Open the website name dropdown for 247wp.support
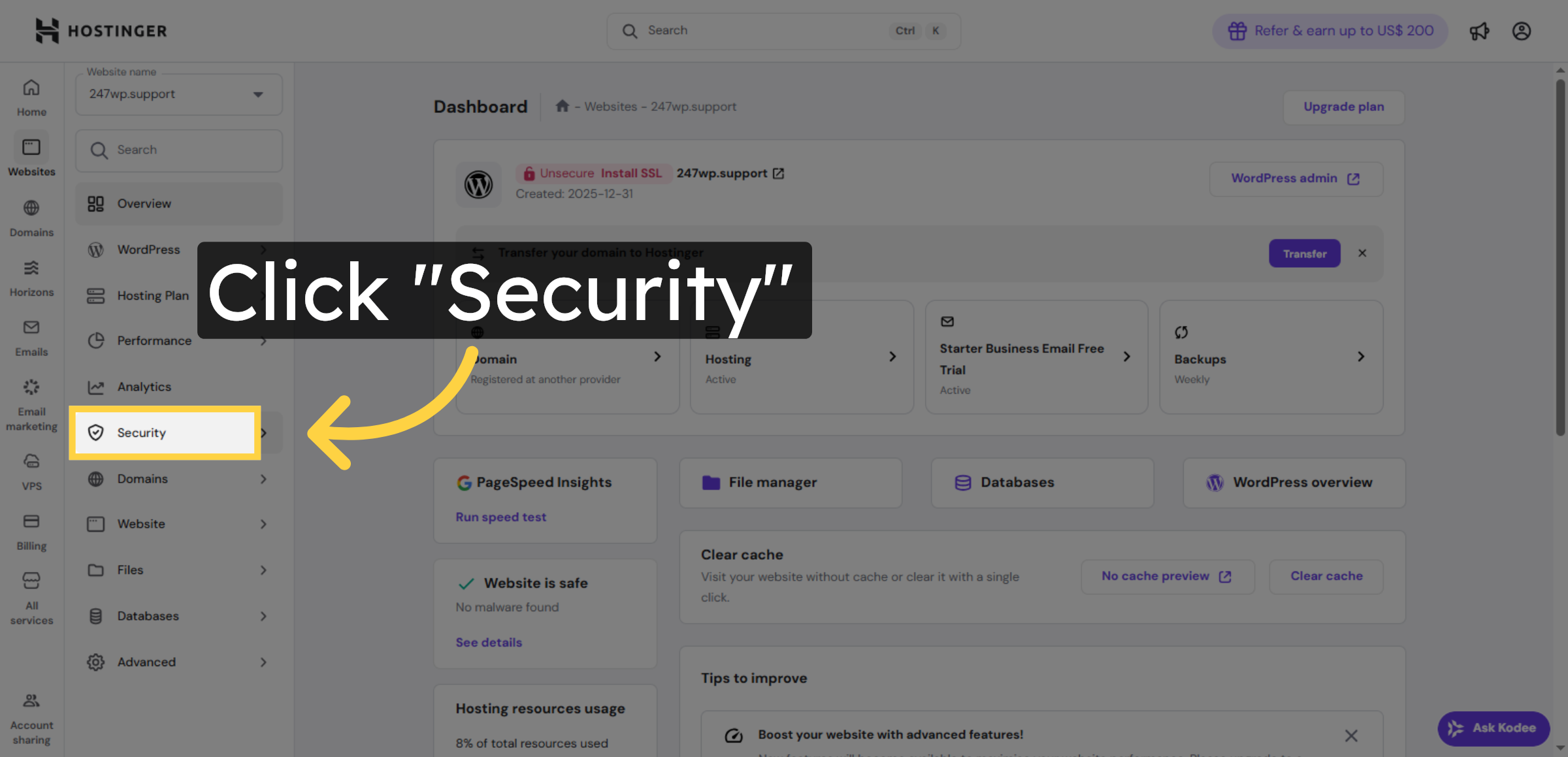Image resolution: width=1568 pixels, height=757 pixels. pos(178,94)
